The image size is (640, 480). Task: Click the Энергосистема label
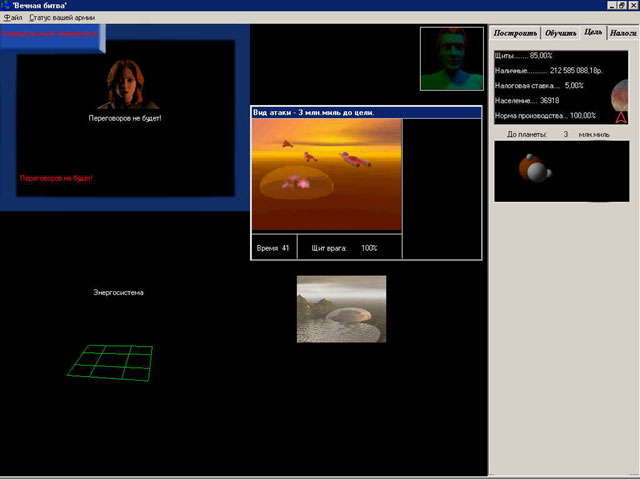point(118,292)
